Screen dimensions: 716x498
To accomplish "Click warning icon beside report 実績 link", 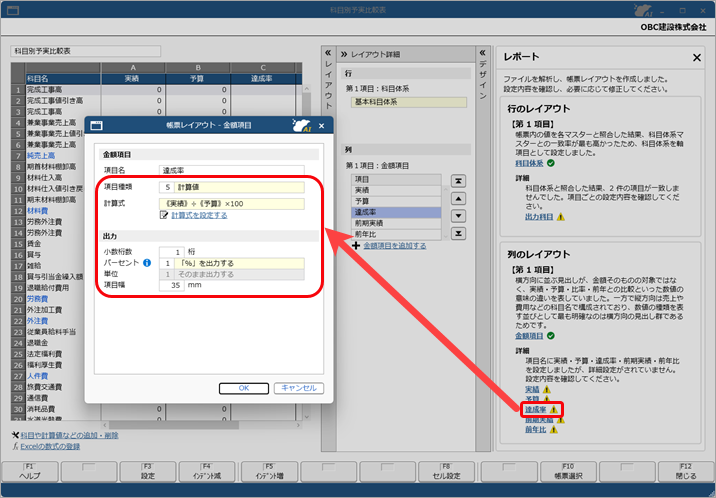I will [547, 389].
